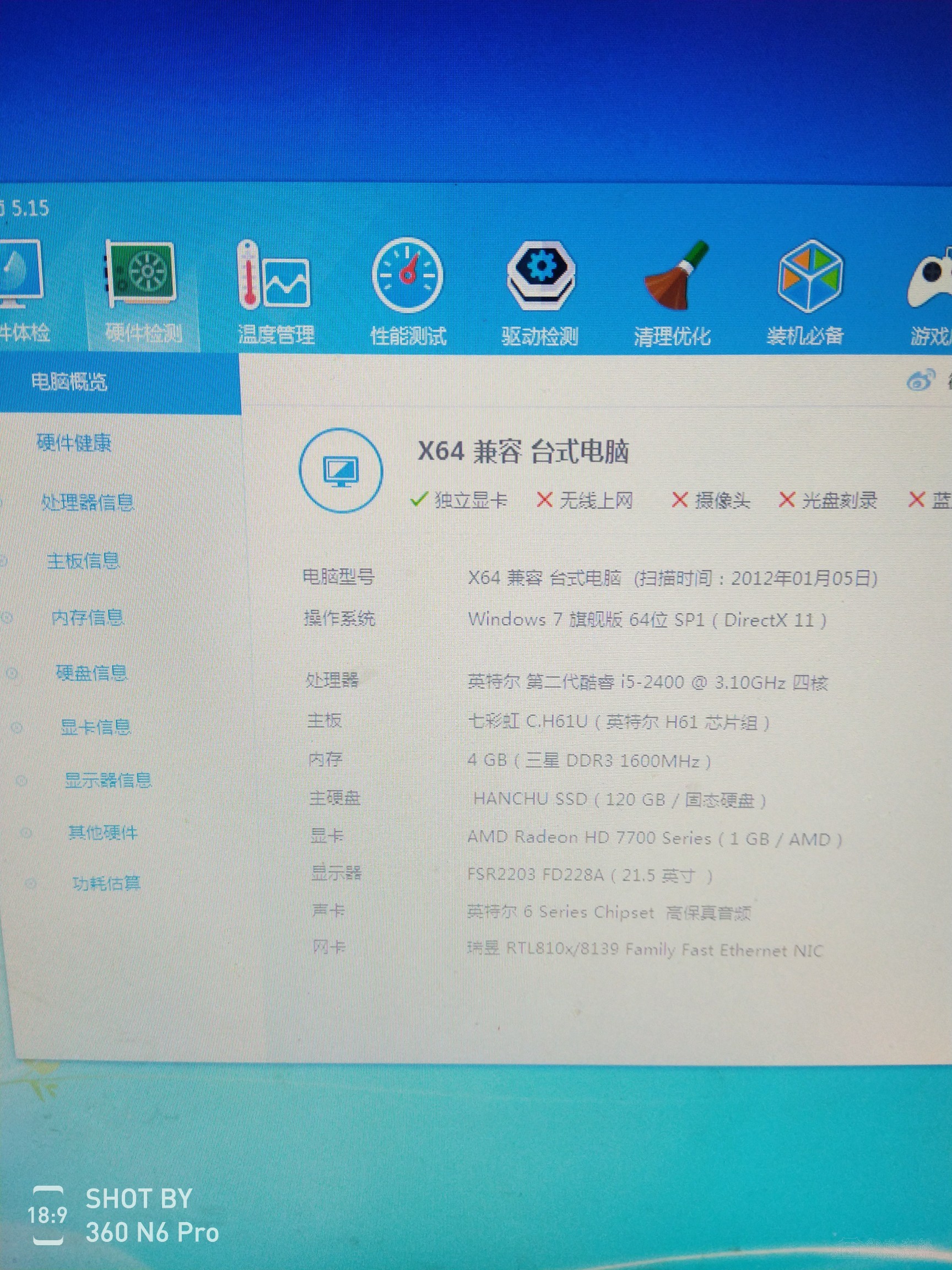
Task: Show 显卡信息 graphics card page
Action: [96, 728]
